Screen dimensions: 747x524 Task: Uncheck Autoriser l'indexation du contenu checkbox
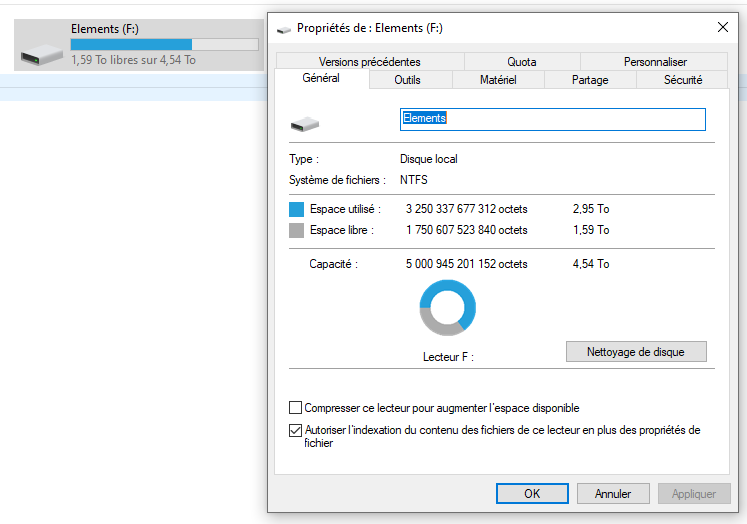[x=295, y=431]
